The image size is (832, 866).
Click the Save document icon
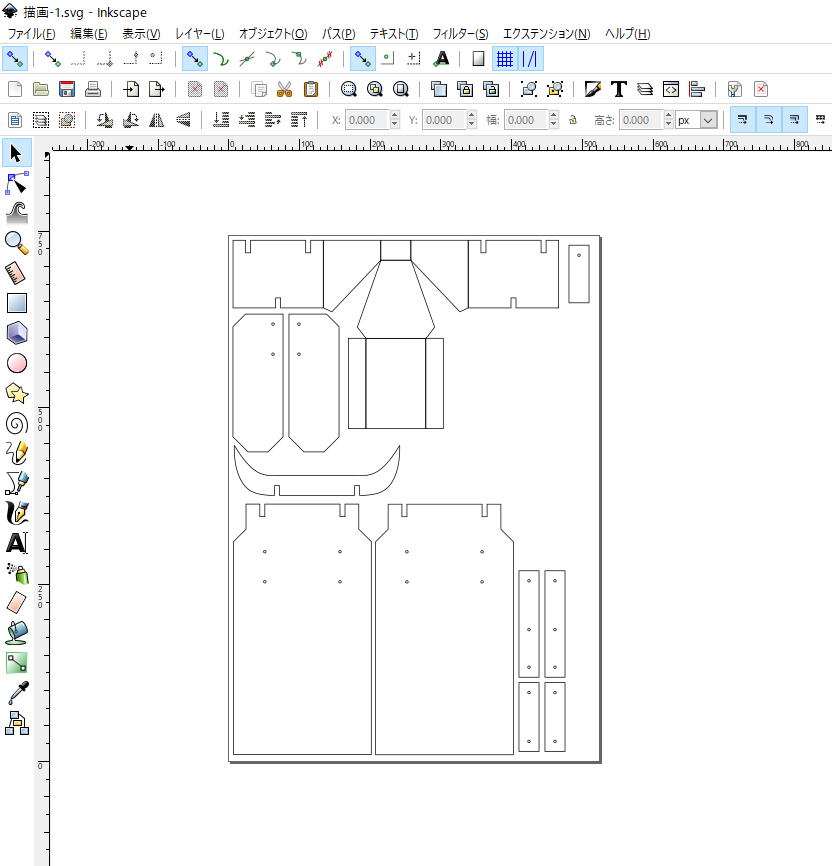67,89
